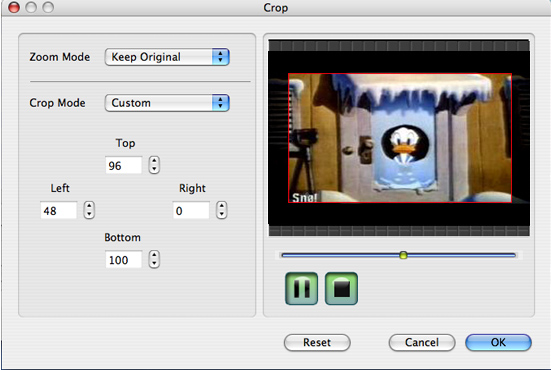Pause the video preview playback
This screenshot has height=370, width=551.
point(302,288)
